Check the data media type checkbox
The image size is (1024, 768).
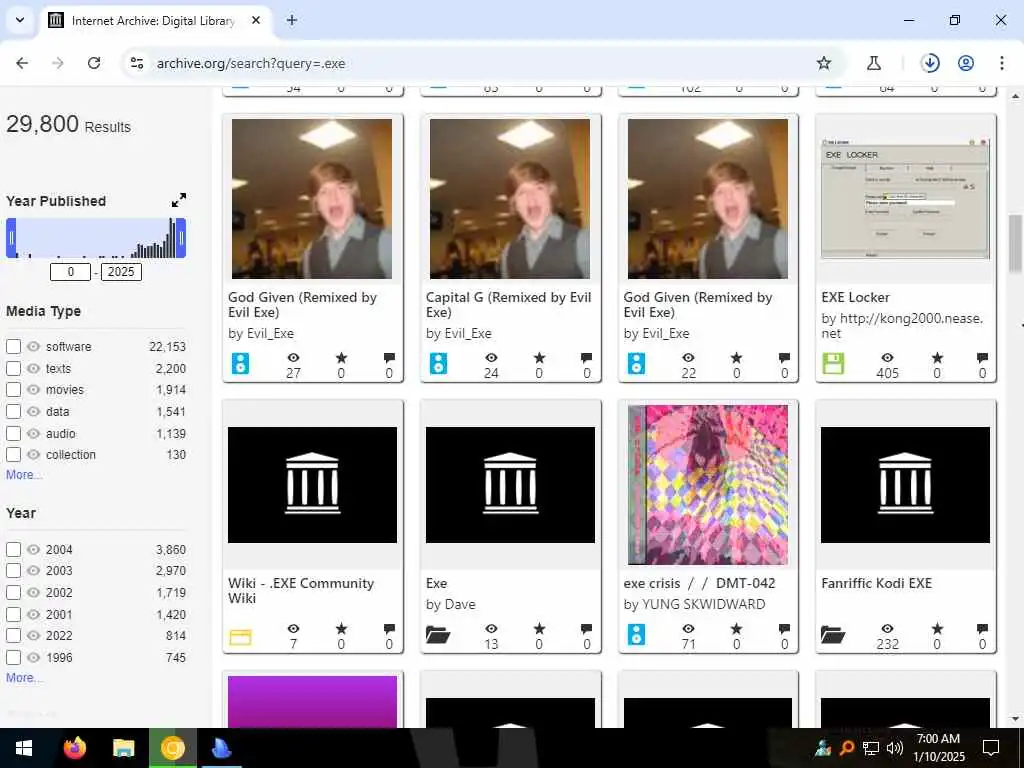pyautogui.click(x=13, y=411)
